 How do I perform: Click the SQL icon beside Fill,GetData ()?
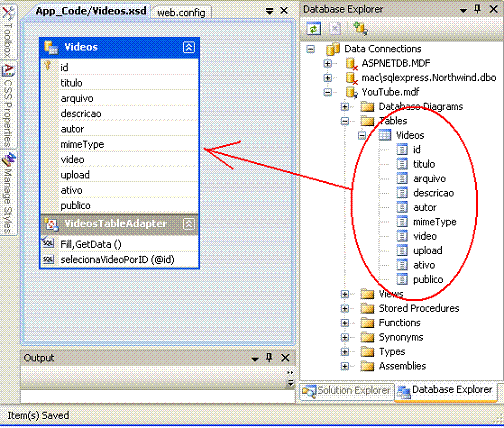pos(48,244)
